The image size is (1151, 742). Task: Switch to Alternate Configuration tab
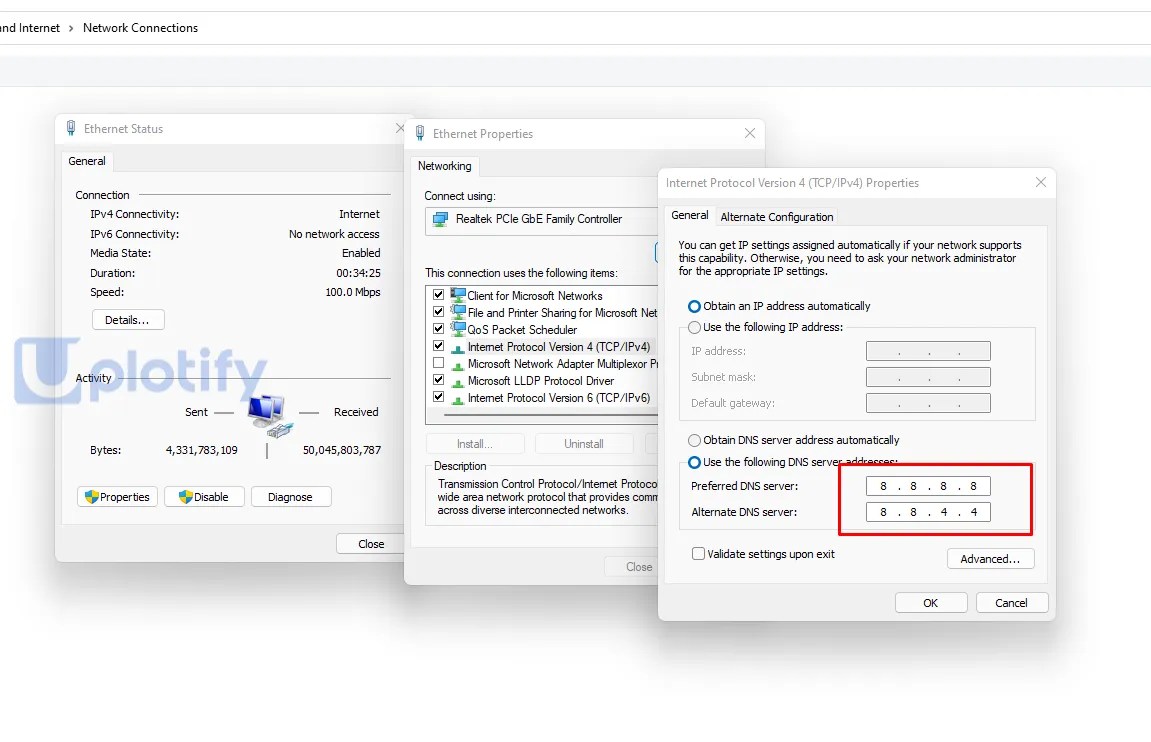tap(777, 217)
